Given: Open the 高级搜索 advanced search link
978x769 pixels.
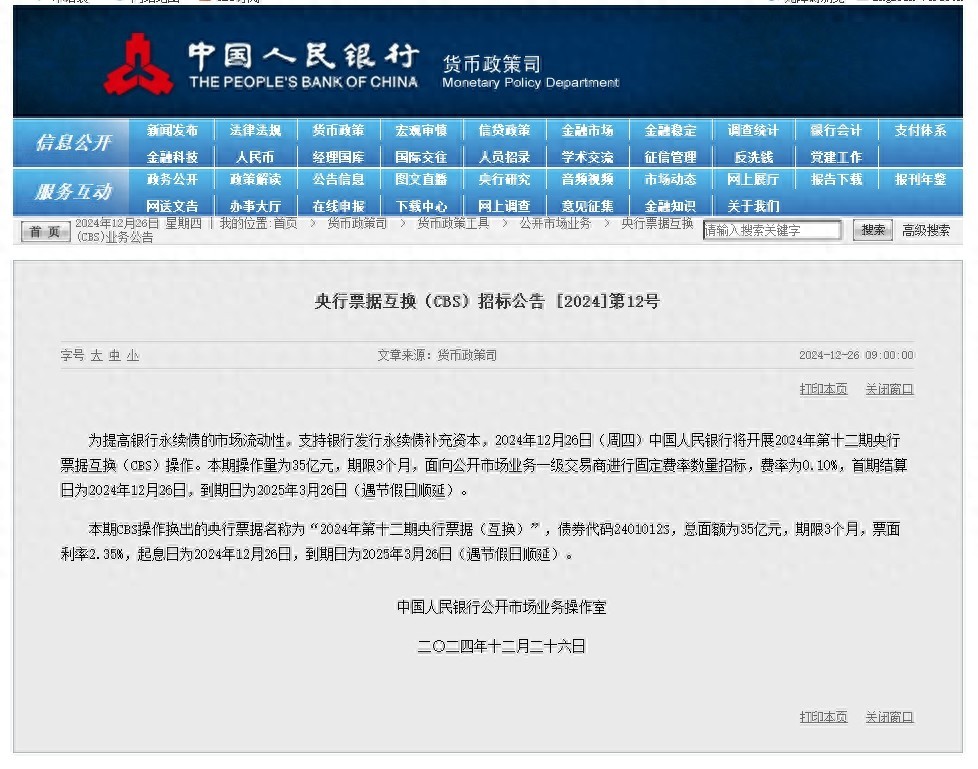Looking at the screenshot, I should coord(926,230).
